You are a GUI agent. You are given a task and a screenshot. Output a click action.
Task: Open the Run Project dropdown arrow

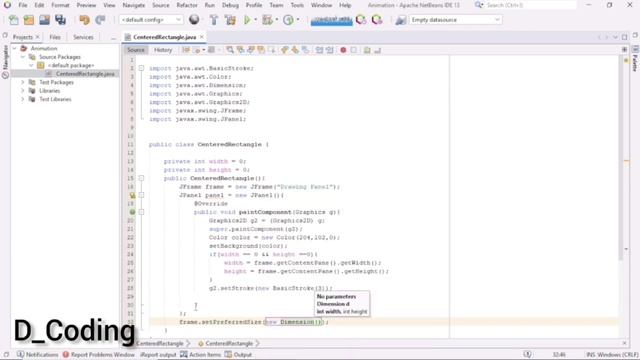[256, 20]
